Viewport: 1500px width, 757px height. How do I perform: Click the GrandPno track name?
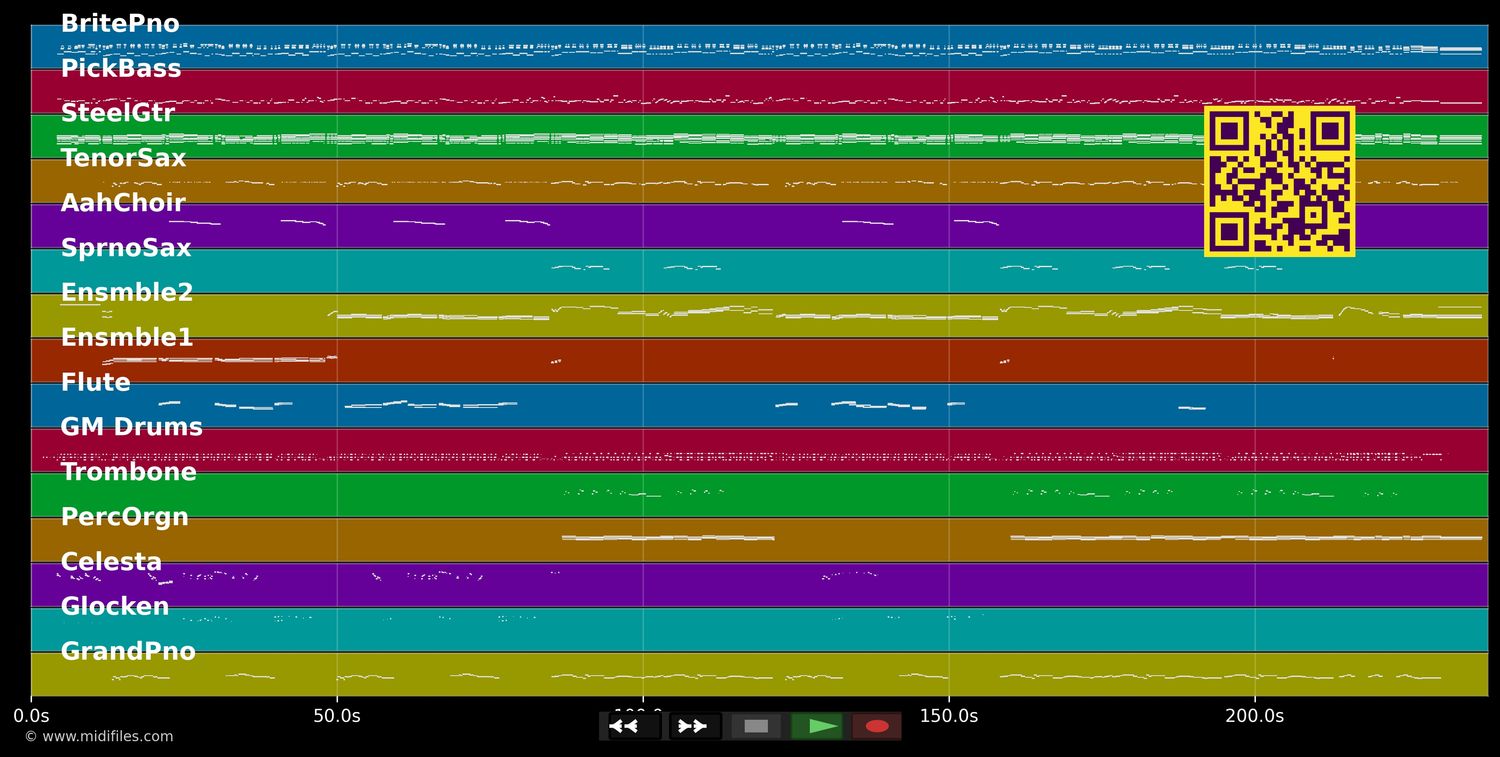(129, 651)
